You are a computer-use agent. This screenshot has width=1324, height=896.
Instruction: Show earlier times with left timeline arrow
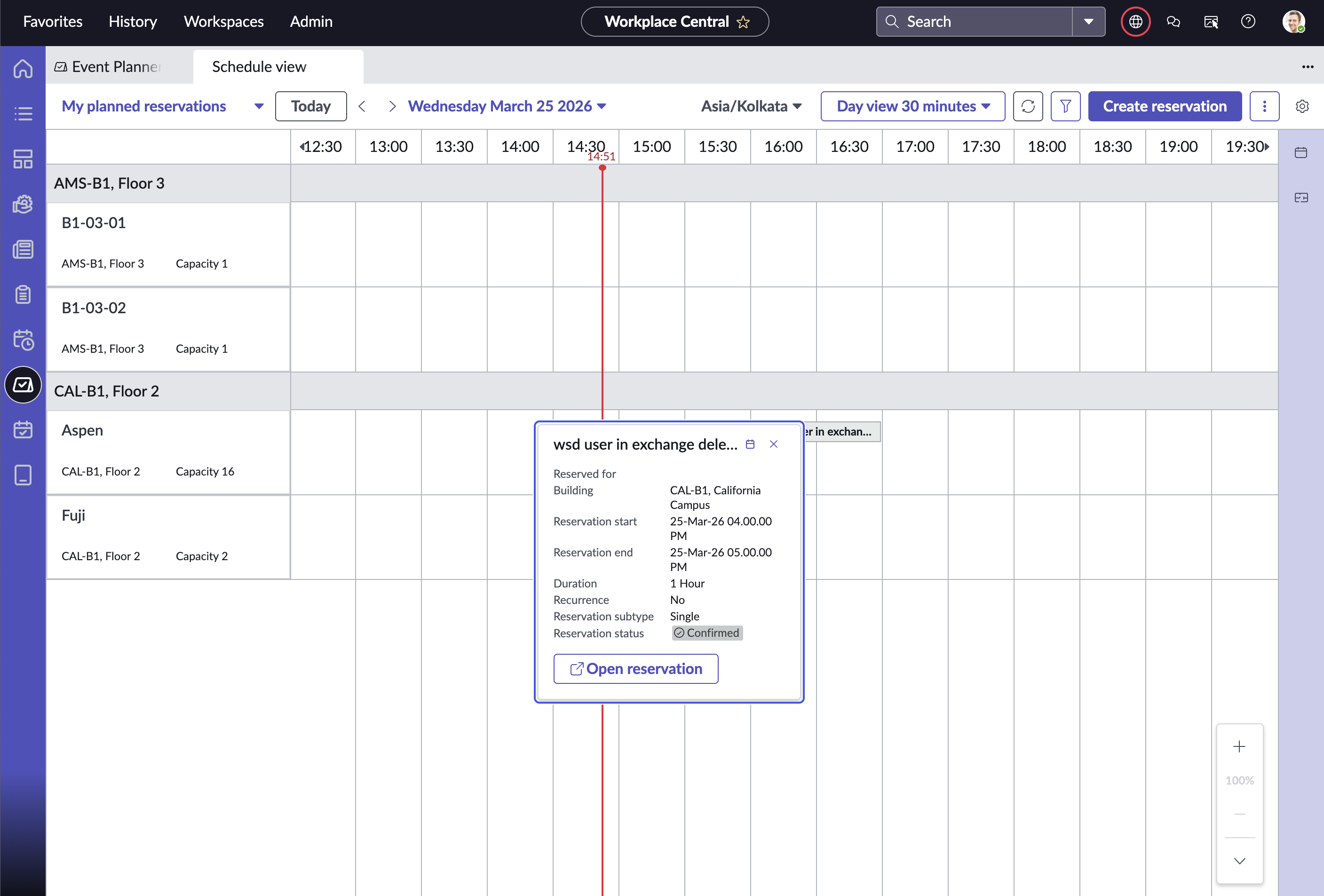pyautogui.click(x=301, y=147)
